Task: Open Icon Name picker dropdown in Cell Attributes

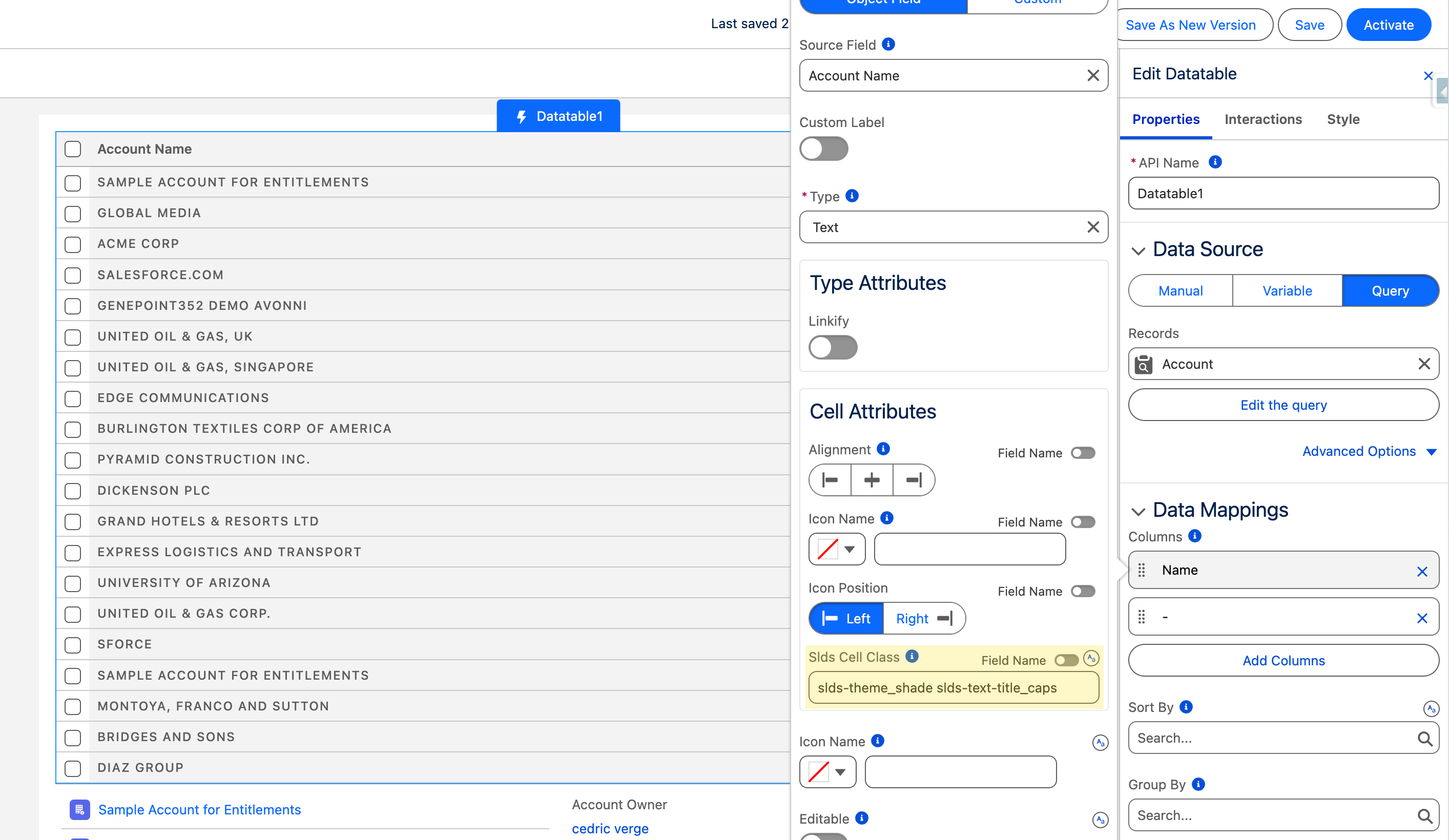Action: [837, 549]
